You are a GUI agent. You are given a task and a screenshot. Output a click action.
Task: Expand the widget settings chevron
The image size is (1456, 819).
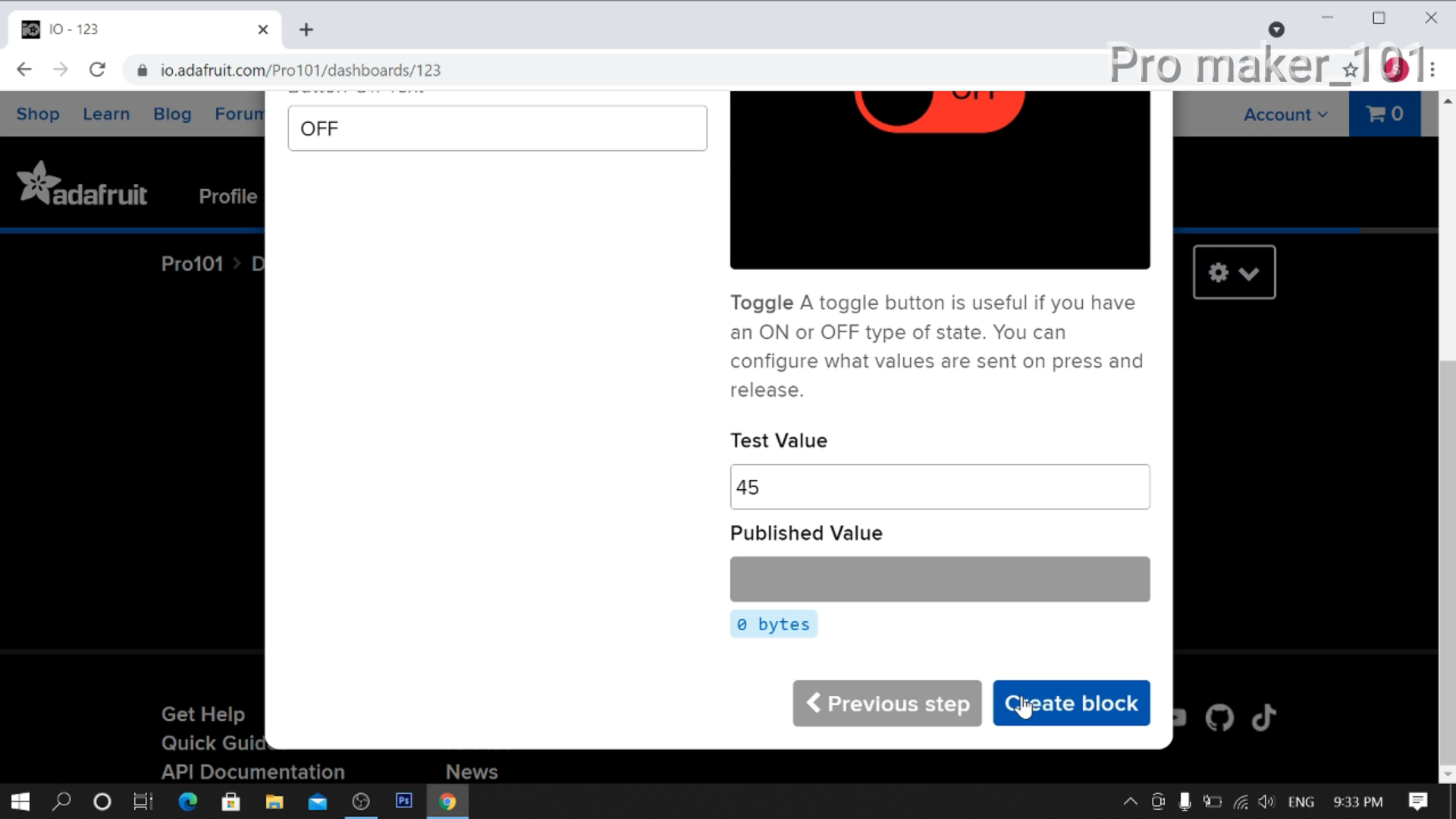pos(1250,275)
